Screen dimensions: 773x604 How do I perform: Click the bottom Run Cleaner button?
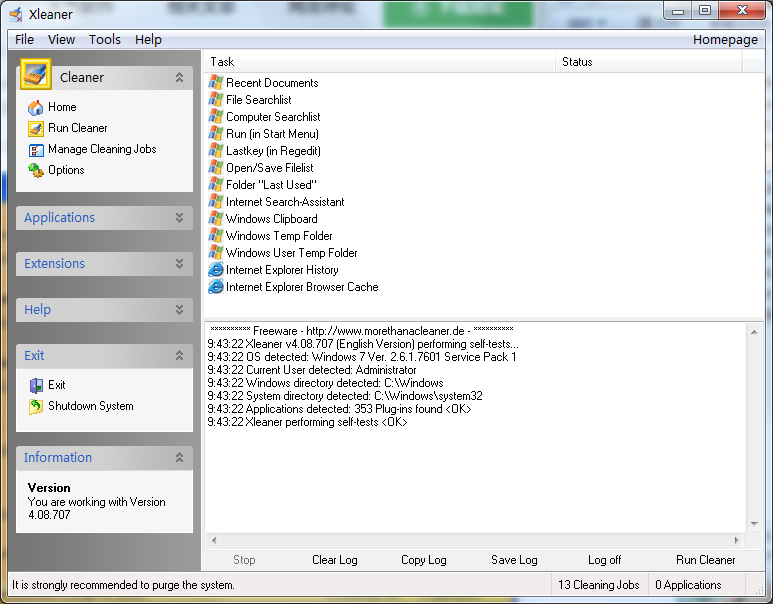[705, 560]
